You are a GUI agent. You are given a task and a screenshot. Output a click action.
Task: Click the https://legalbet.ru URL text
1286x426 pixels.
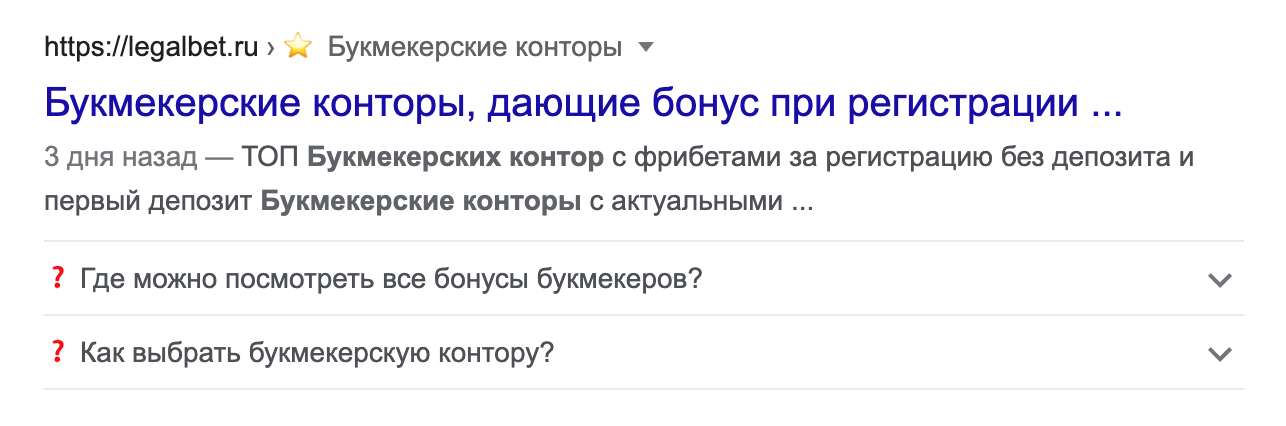(x=151, y=47)
